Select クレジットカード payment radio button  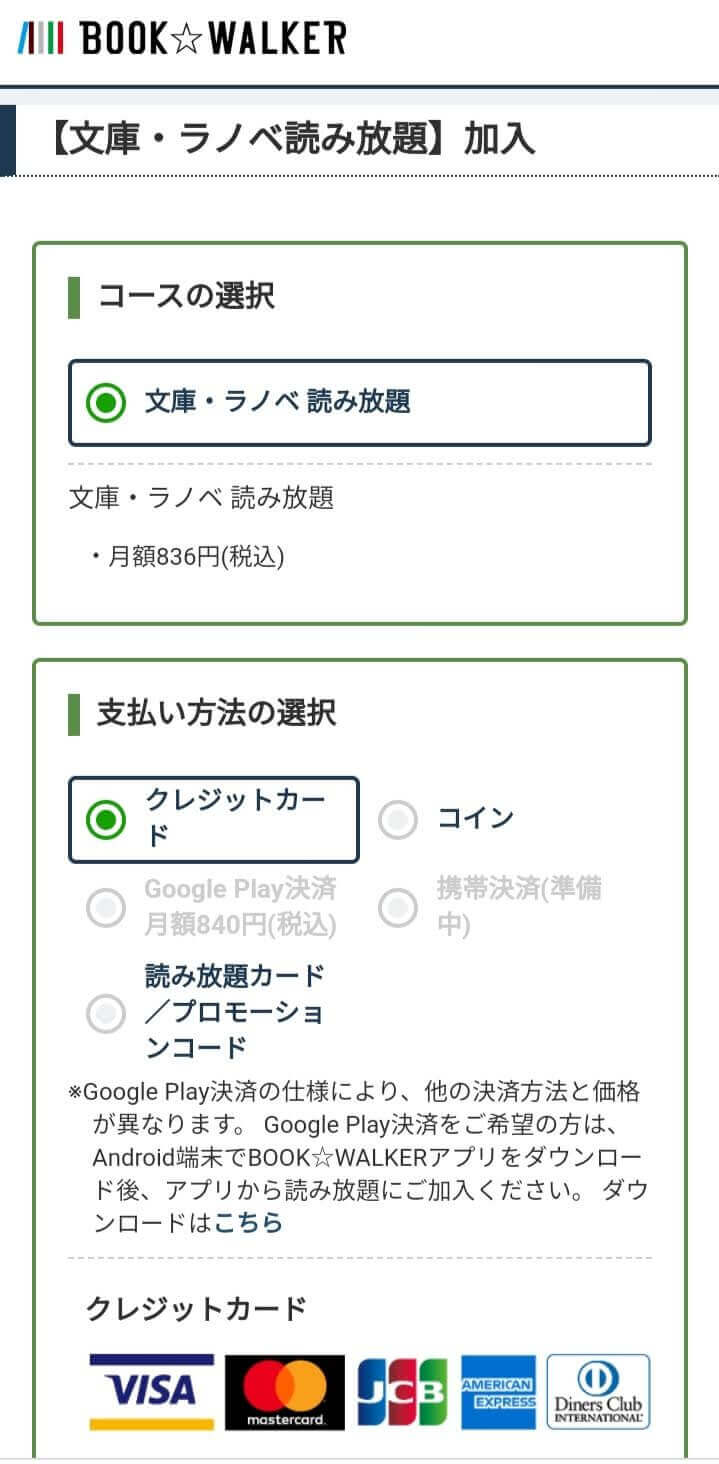(x=106, y=820)
